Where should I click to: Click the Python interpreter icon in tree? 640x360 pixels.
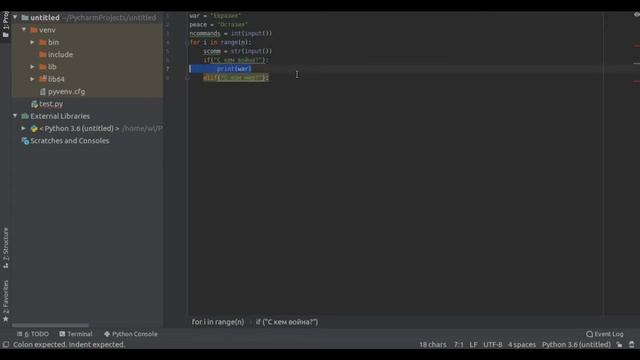pyautogui.click(x=34, y=129)
